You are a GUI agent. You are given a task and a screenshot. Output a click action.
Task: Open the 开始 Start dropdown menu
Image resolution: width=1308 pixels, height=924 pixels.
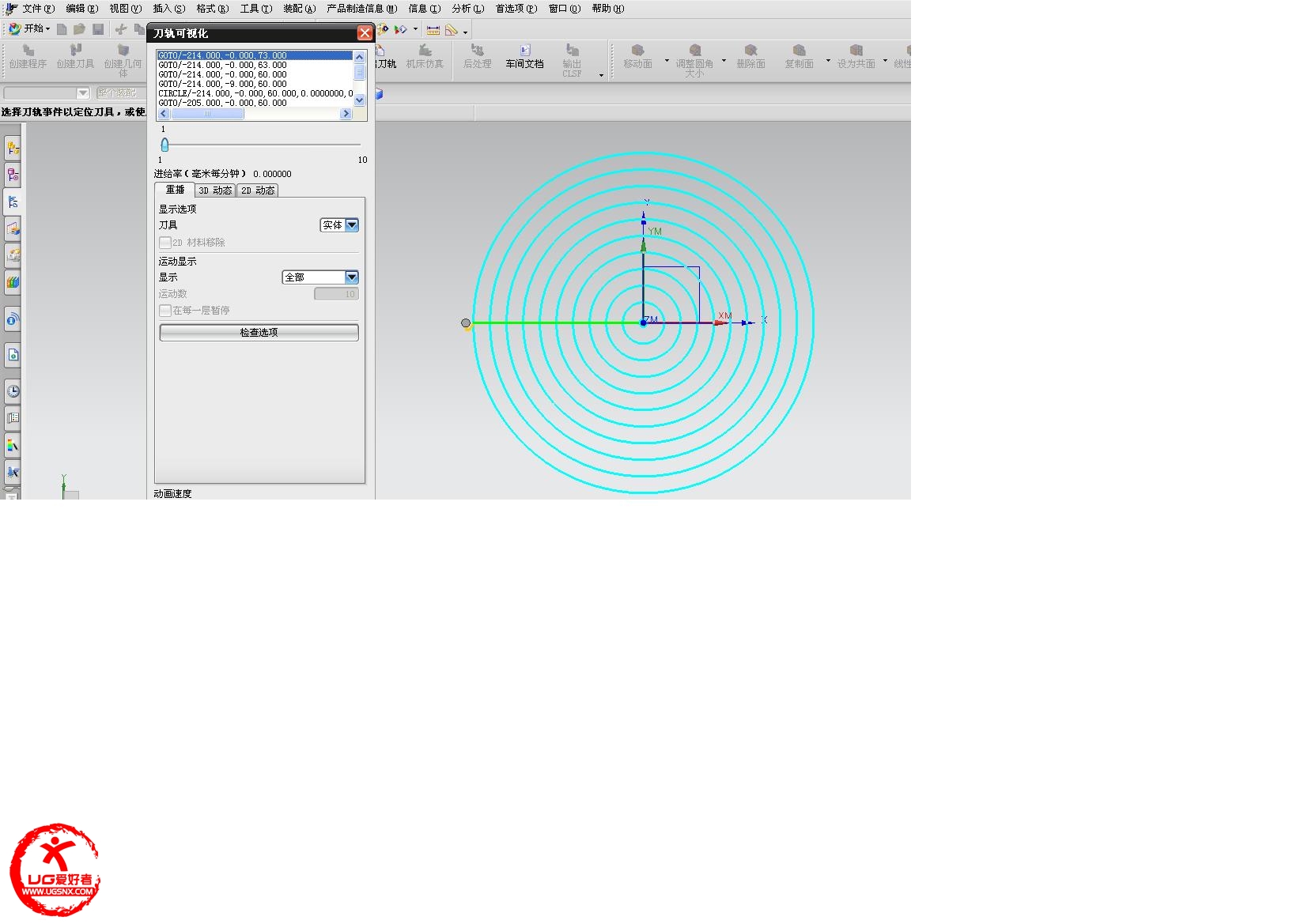[29, 28]
